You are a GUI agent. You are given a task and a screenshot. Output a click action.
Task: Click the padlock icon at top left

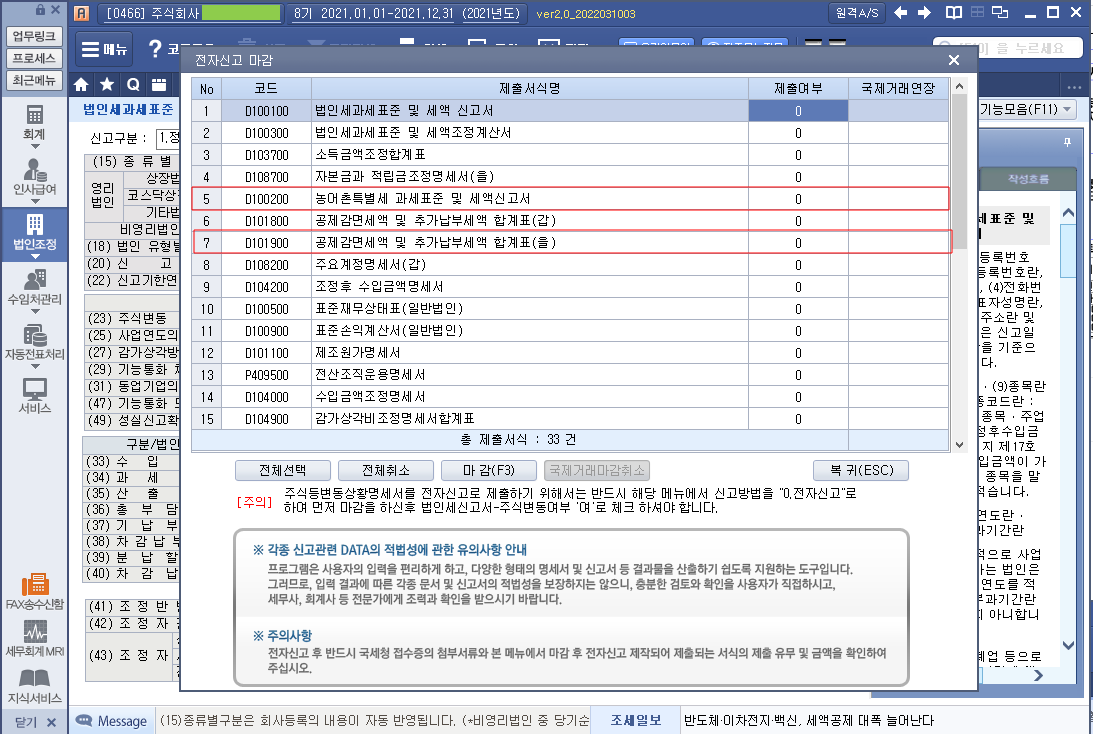click(40, 10)
